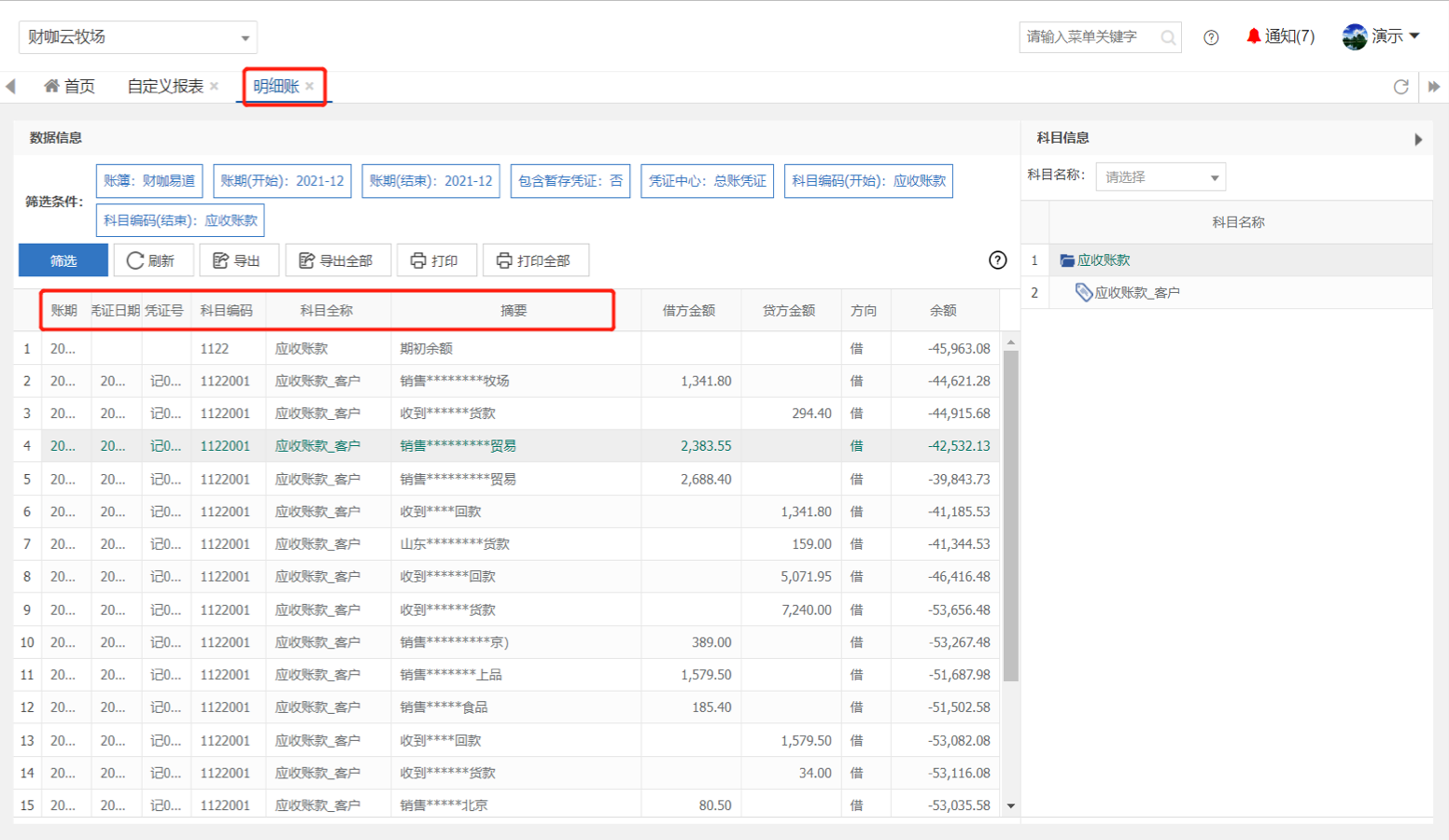
Task: Click the blue 筛选 button
Action: 63,260
